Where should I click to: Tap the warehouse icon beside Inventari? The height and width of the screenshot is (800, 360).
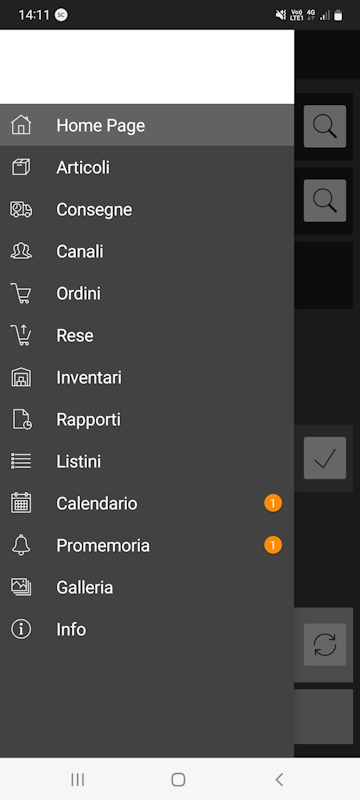[21, 378]
